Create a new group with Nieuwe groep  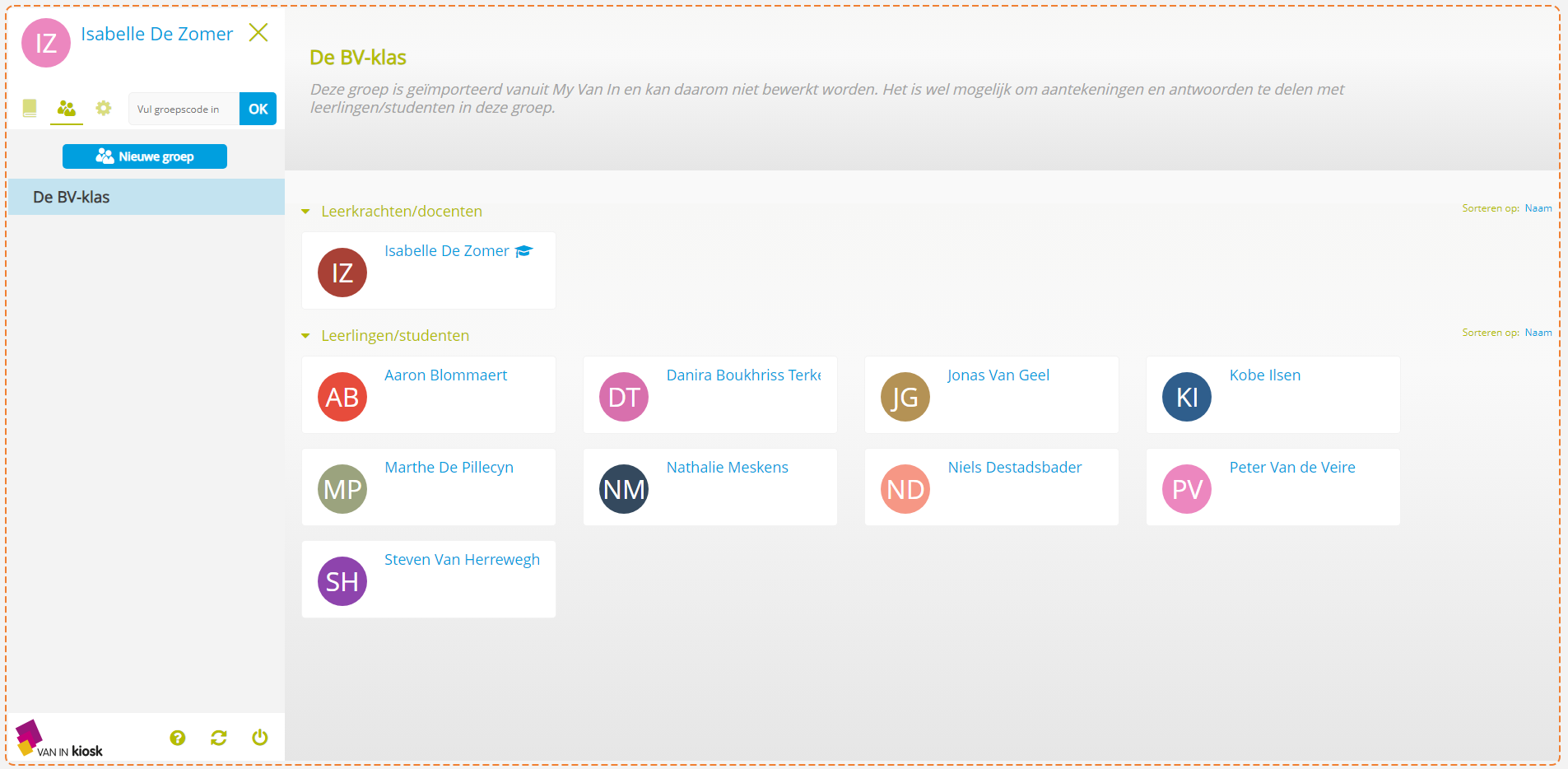point(145,156)
